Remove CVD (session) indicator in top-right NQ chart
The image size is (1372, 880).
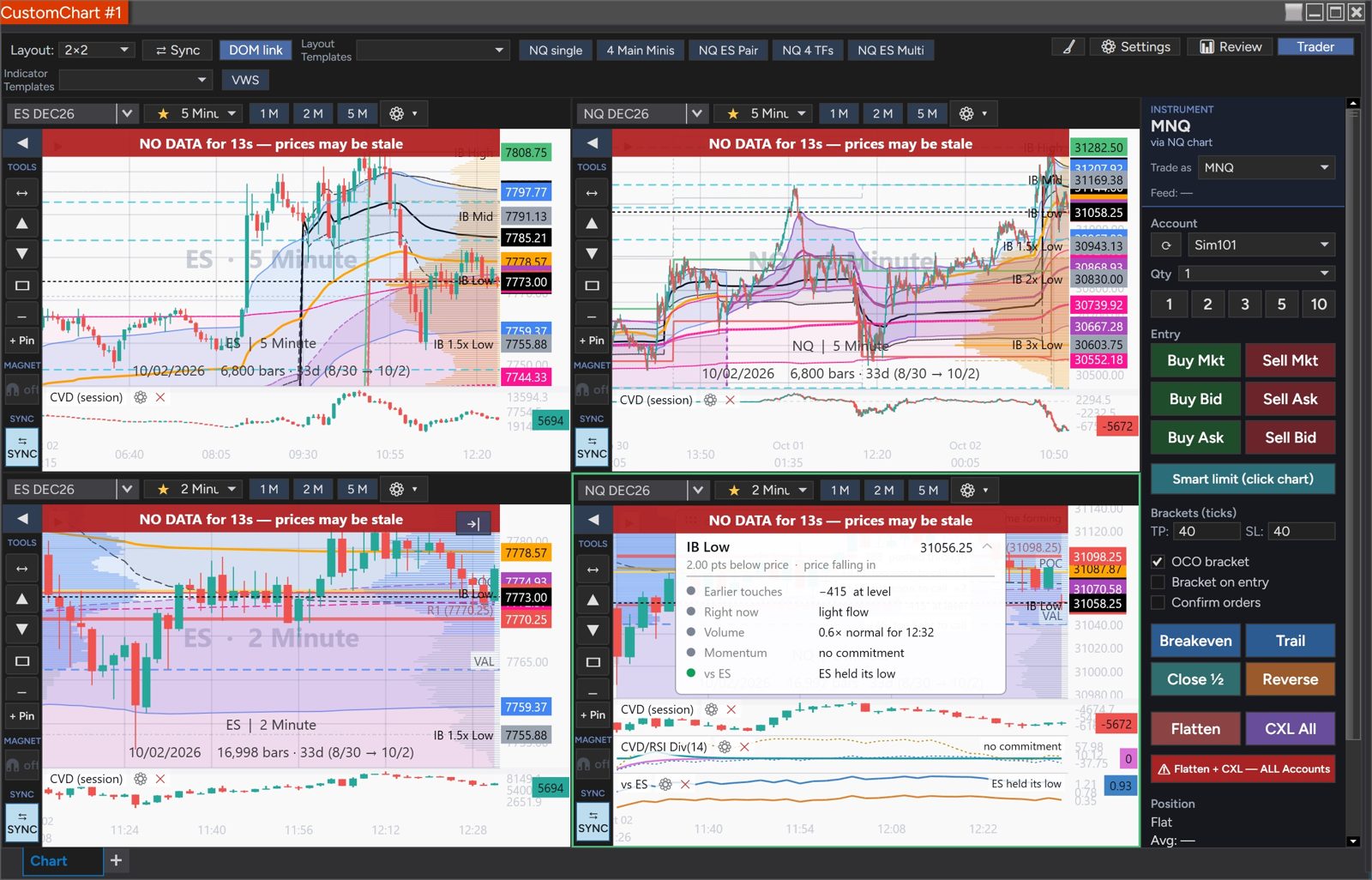(x=730, y=400)
